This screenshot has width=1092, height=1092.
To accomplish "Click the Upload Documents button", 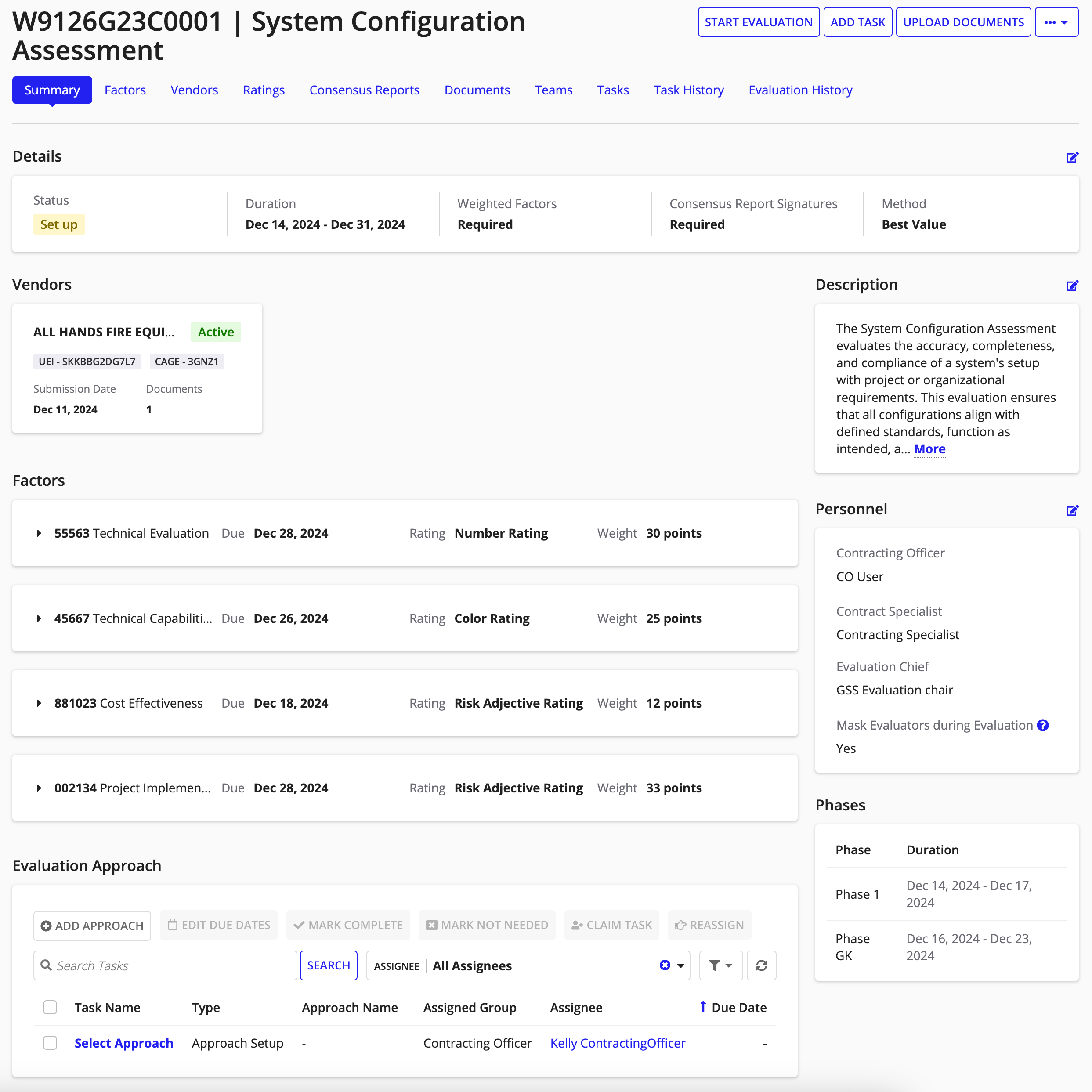I will point(963,22).
